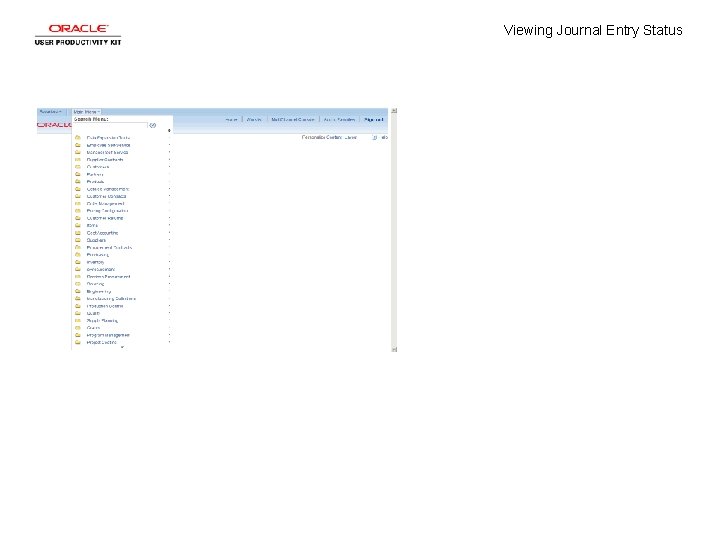Image resolution: width=720 pixels, height=540 pixels.
Task: Open the Project Costing folder icon
Action: pos(78,343)
